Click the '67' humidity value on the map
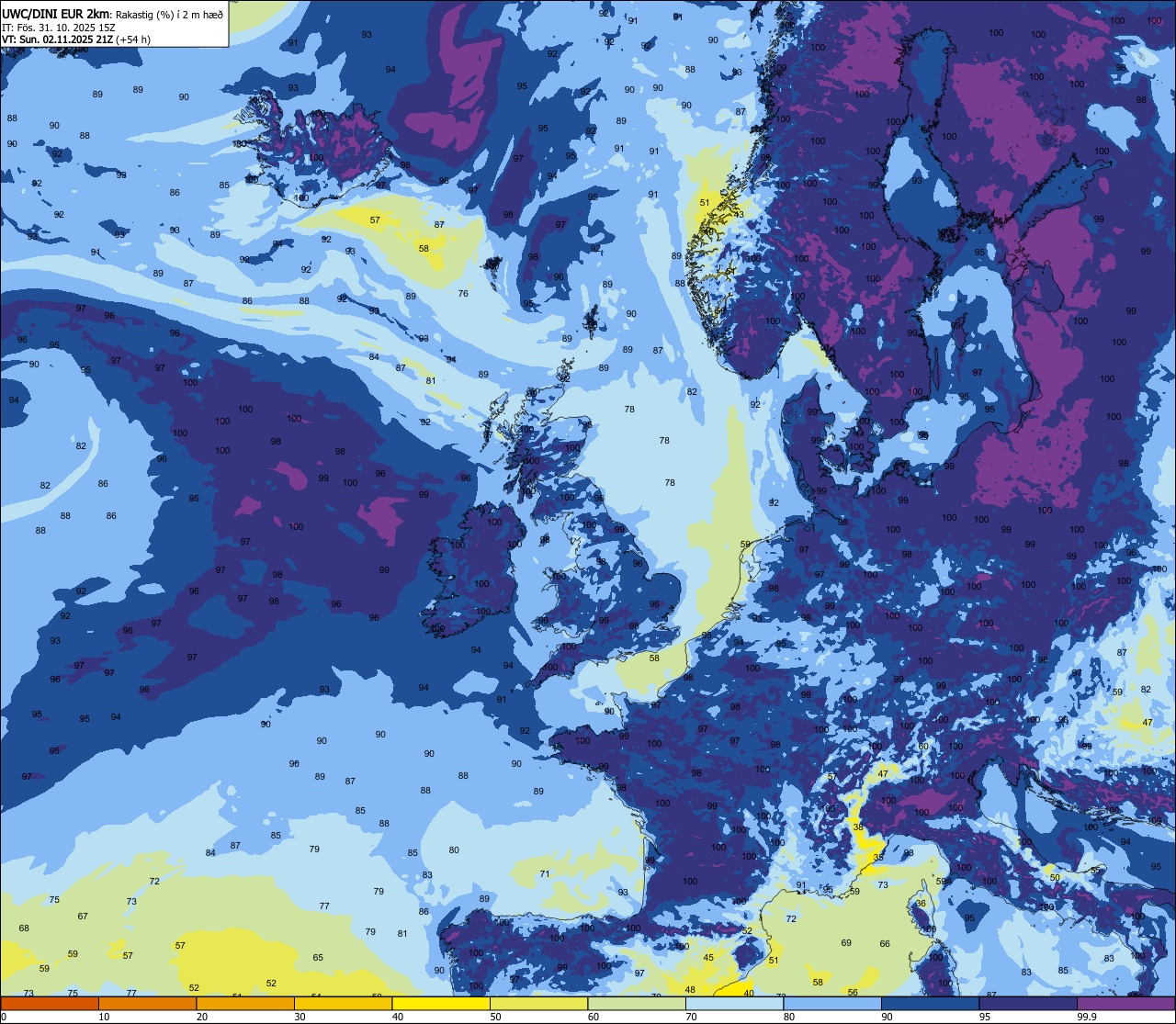 [83, 917]
